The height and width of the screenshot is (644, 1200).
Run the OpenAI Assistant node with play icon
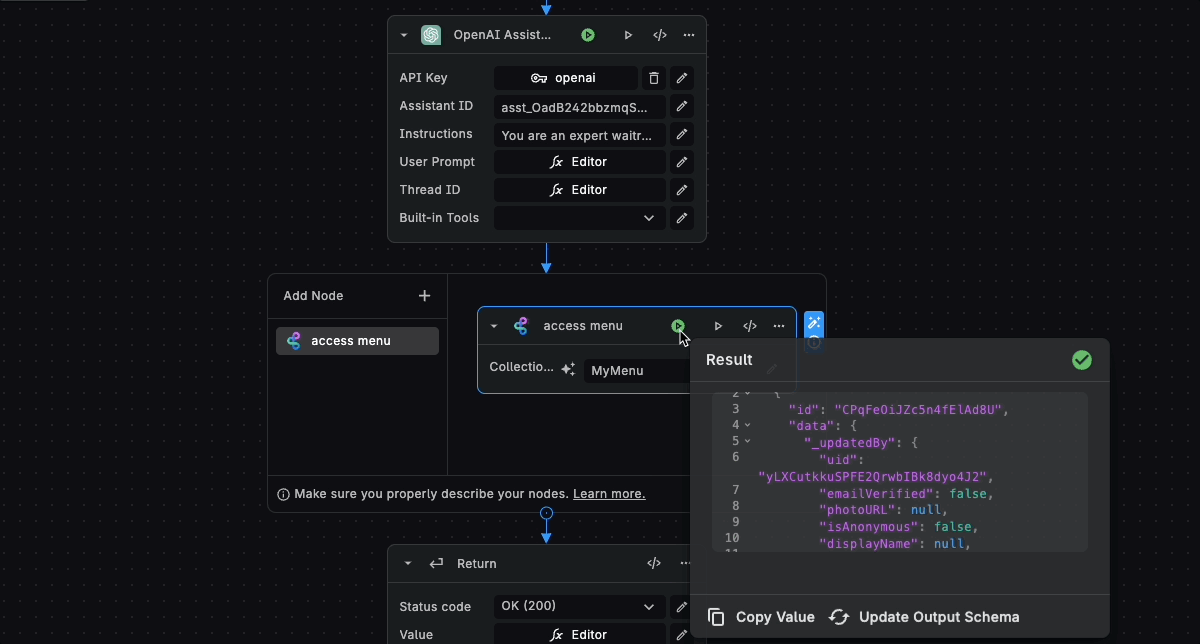[628, 35]
